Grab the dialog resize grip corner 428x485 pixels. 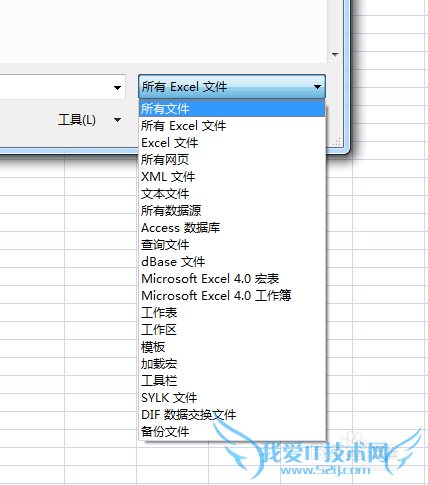pyautogui.click(x=337, y=142)
